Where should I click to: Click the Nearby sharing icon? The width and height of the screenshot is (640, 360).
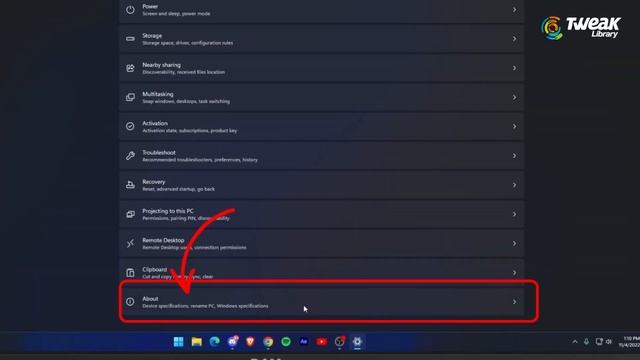130,68
